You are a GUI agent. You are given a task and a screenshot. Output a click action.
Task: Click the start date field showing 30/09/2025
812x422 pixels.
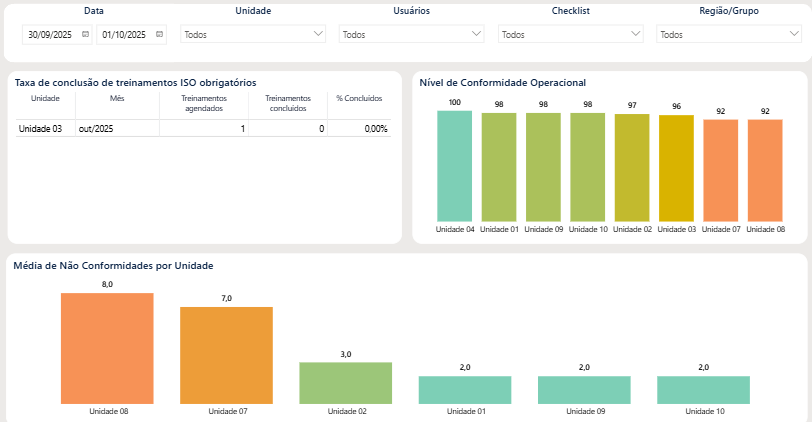tap(50, 34)
